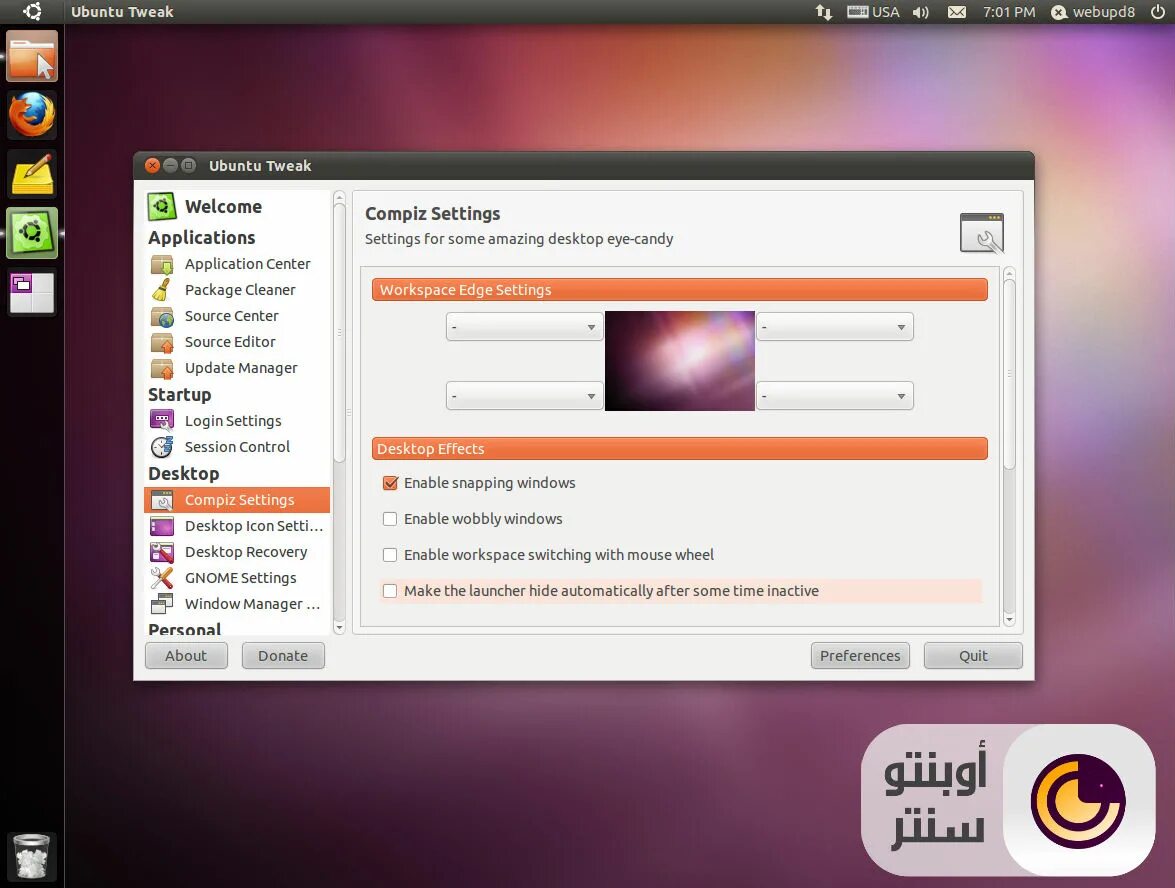Image resolution: width=1175 pixels, height=888 pixels.
Task: Select the Compiz Settings entry
Action: 237,500
